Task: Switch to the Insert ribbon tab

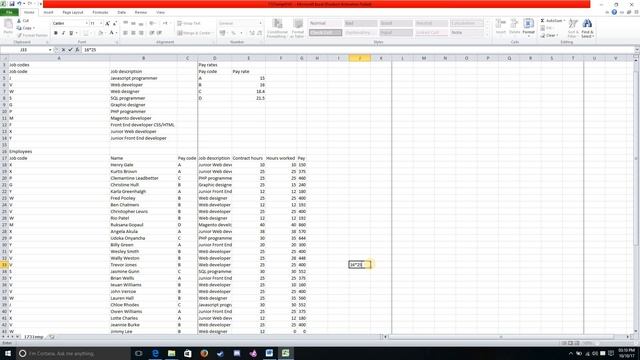Action: [48, 13]
